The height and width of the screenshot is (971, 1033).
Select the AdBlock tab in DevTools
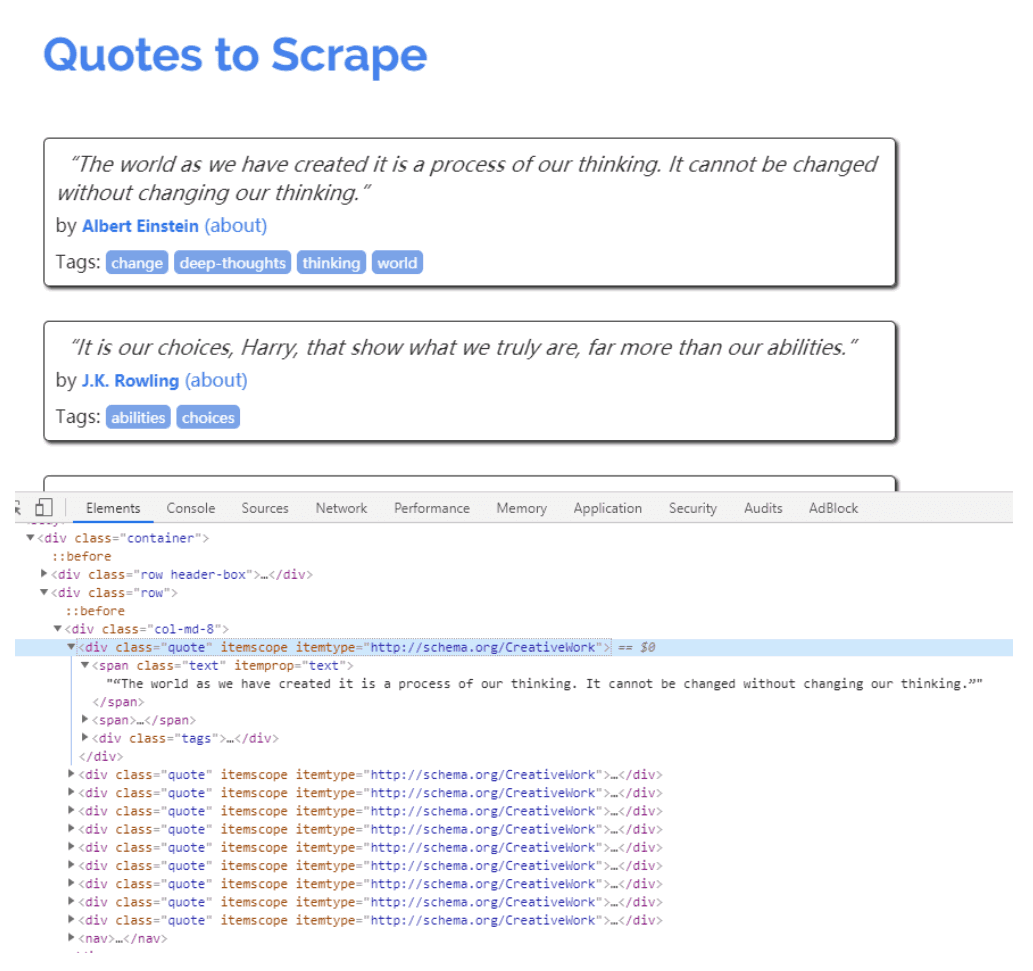pyautogui.click(x=833, y=508)
